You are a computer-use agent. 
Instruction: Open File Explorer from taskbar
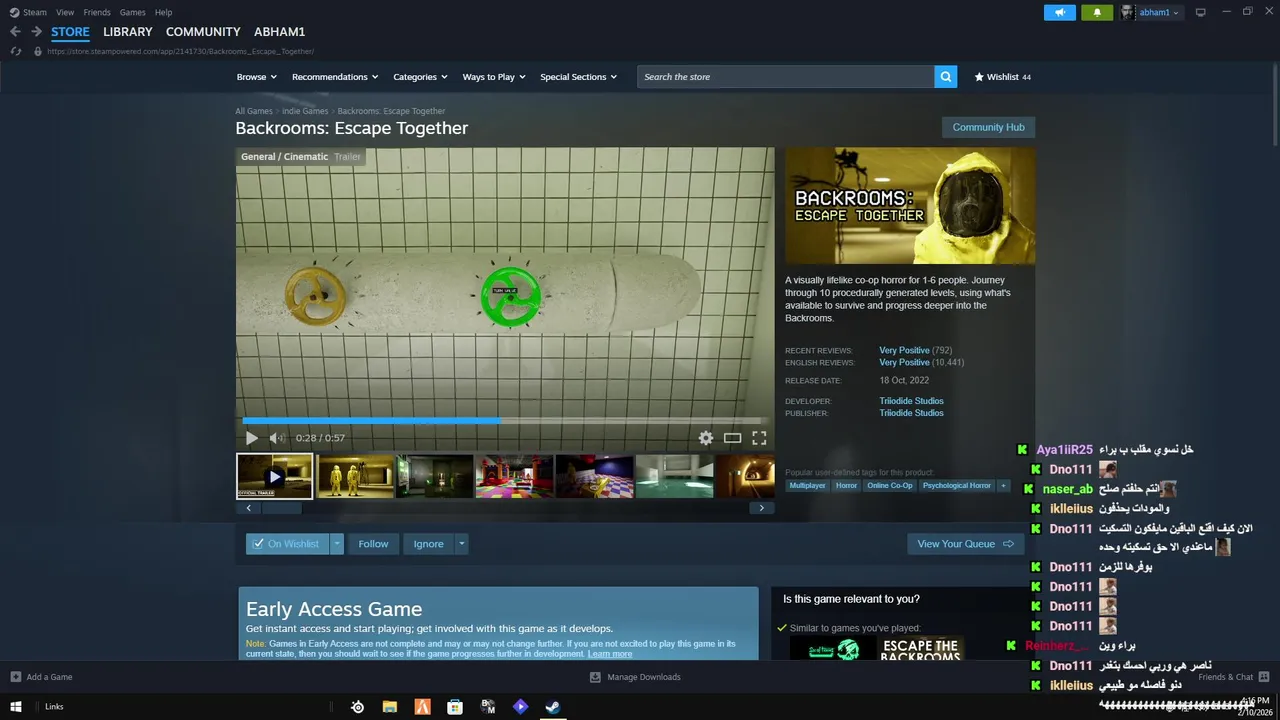click(390, 706)
